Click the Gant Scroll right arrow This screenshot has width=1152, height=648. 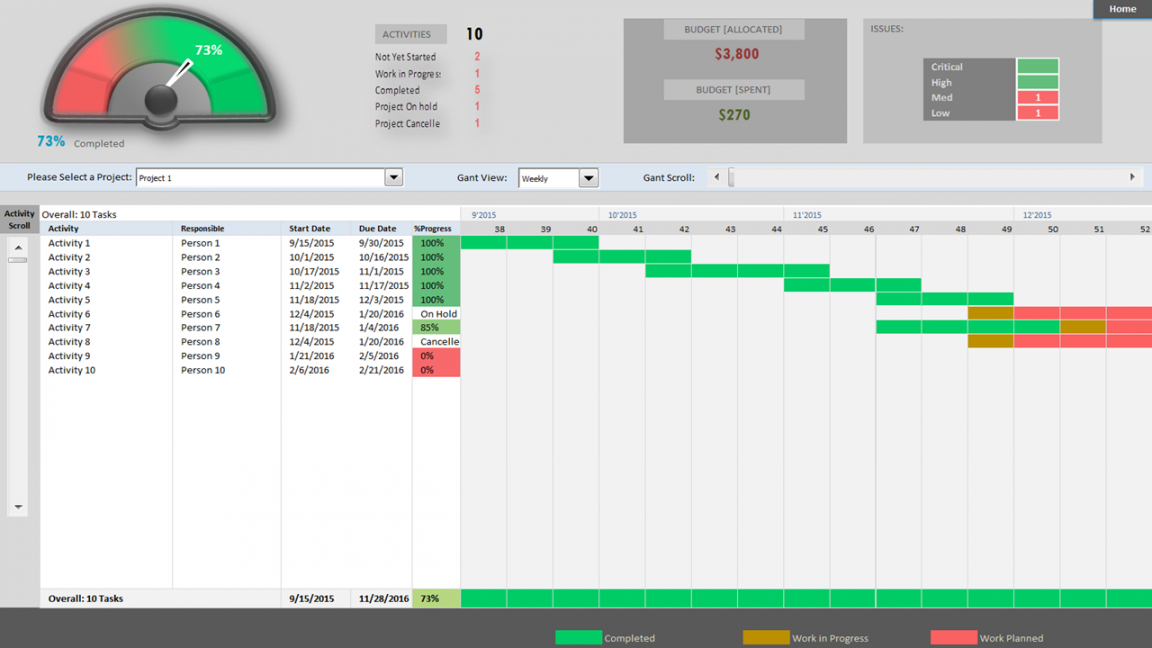[1132, 177]
